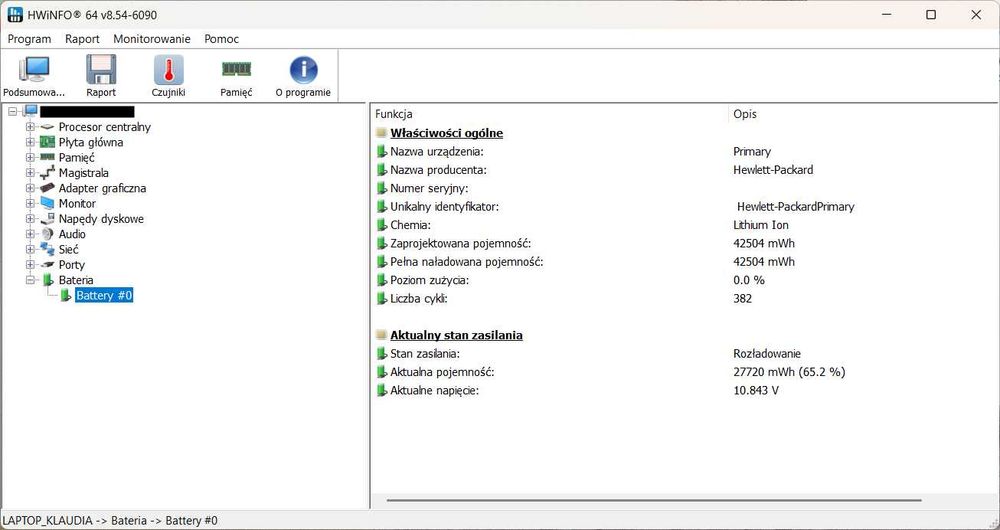Viewport: 1000px width, 530px height.
Task: Select the Bateria tree label
Action: pos(76,280)
